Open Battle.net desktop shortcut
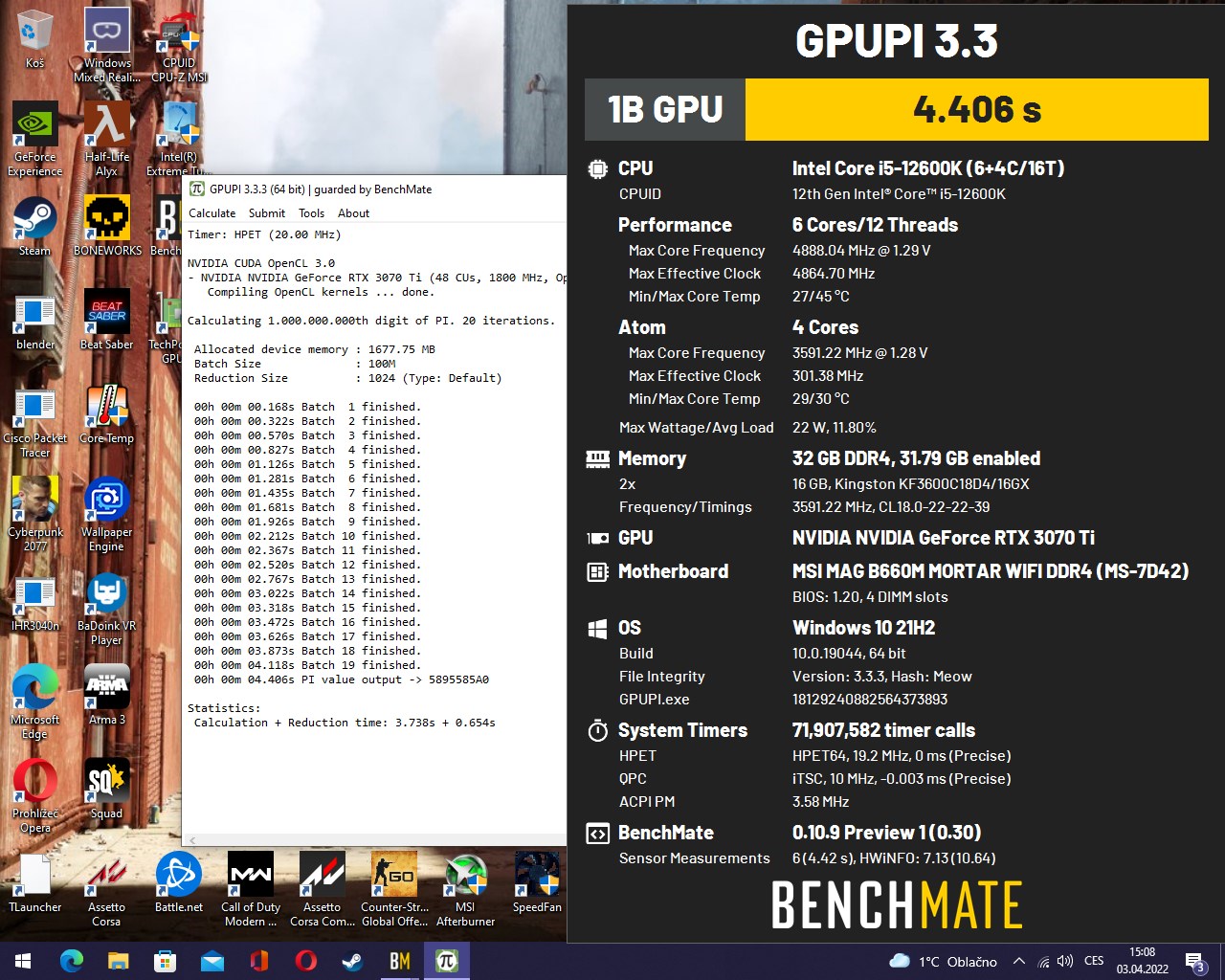This screenshot has width=1225, height=980. pyautogui.click(x=179, y=882)
